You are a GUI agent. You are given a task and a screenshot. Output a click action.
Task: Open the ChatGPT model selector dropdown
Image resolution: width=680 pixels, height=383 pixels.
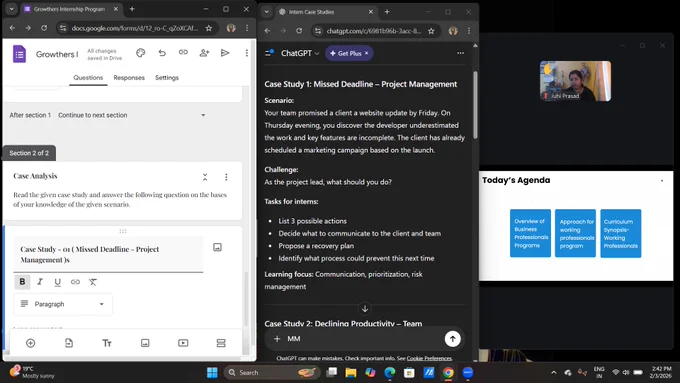[x=300, y=53]
